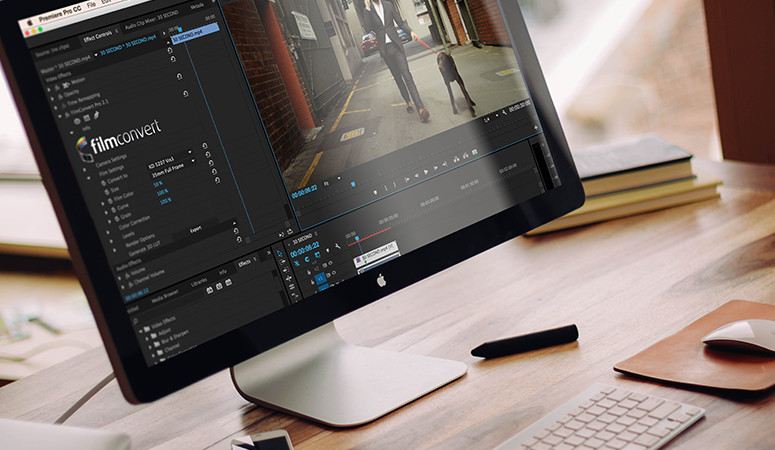Image resolution: width=775 pixels, height=450 pixels.
Task: Reset the Opacity effect
Action: tap(173, 59)
